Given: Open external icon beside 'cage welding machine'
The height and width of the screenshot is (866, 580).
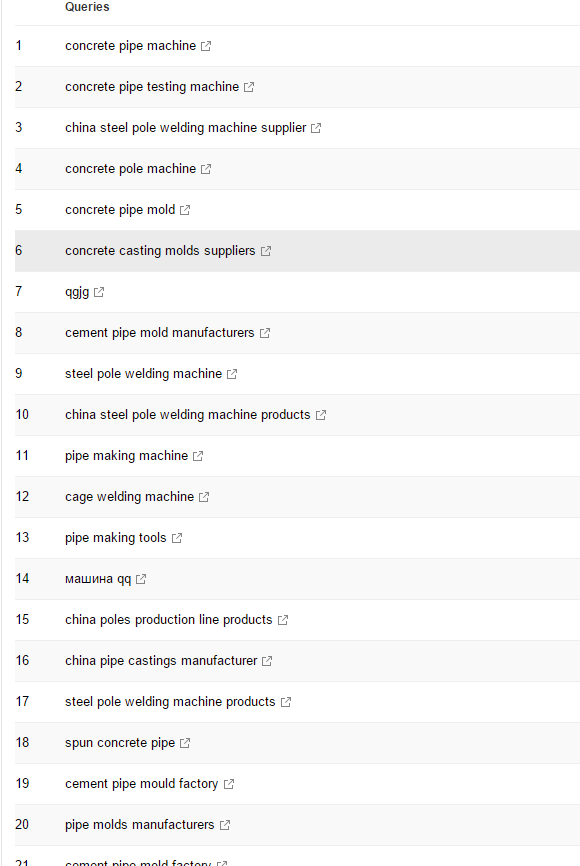Looking at the screenshot, I should (204, 497).
